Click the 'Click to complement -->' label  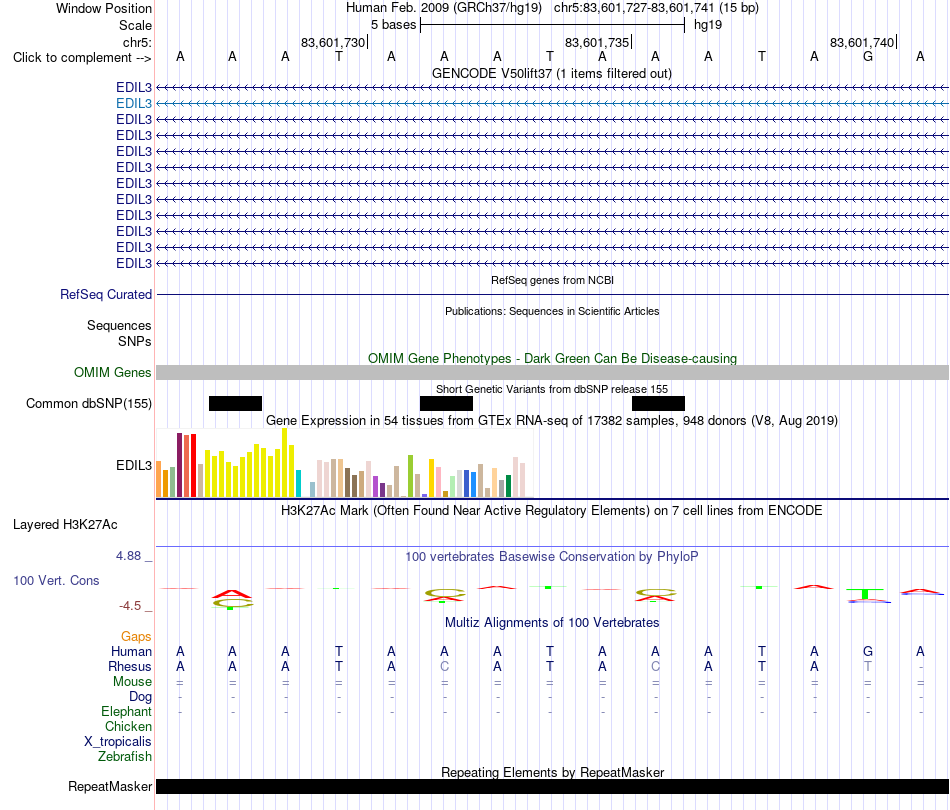(x=82, y=58)
